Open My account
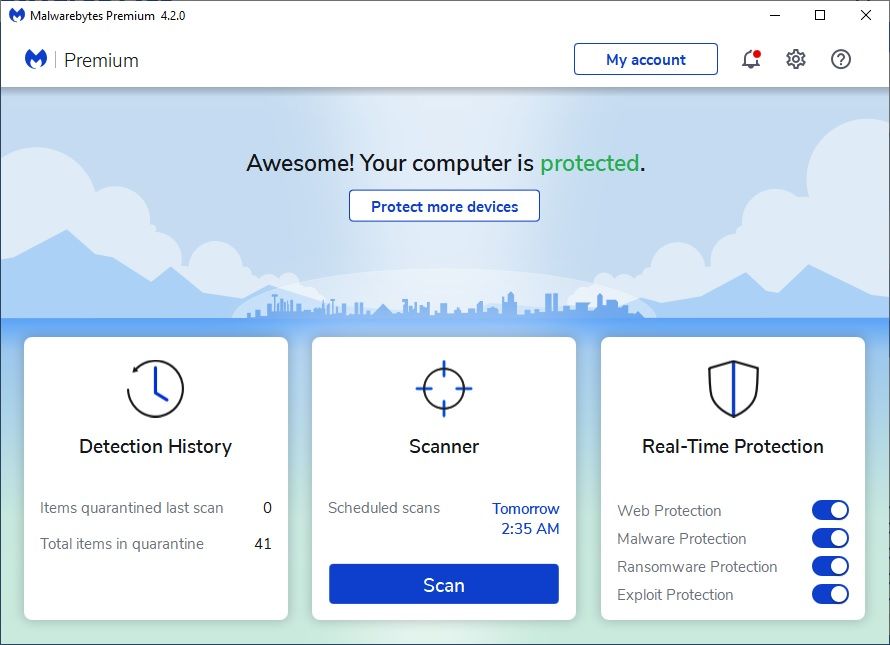890x645 pixels. click(645, 59)
